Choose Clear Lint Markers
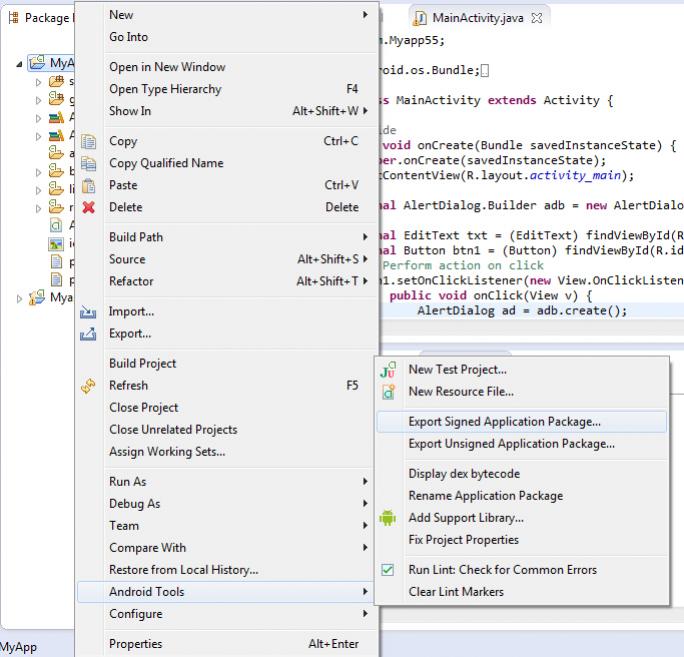The height and width of the screenshot is (657, 684). (x=522, y=592)
